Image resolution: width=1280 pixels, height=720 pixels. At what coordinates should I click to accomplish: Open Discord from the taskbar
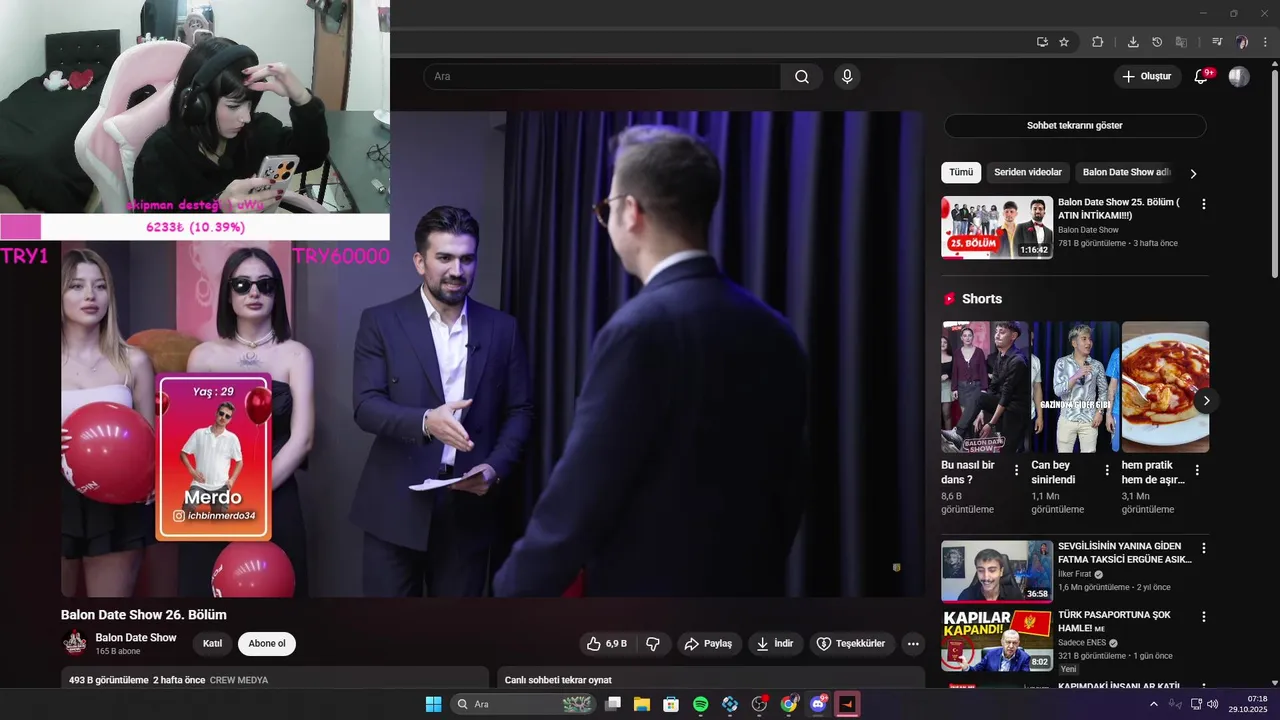tap(818, 704)
